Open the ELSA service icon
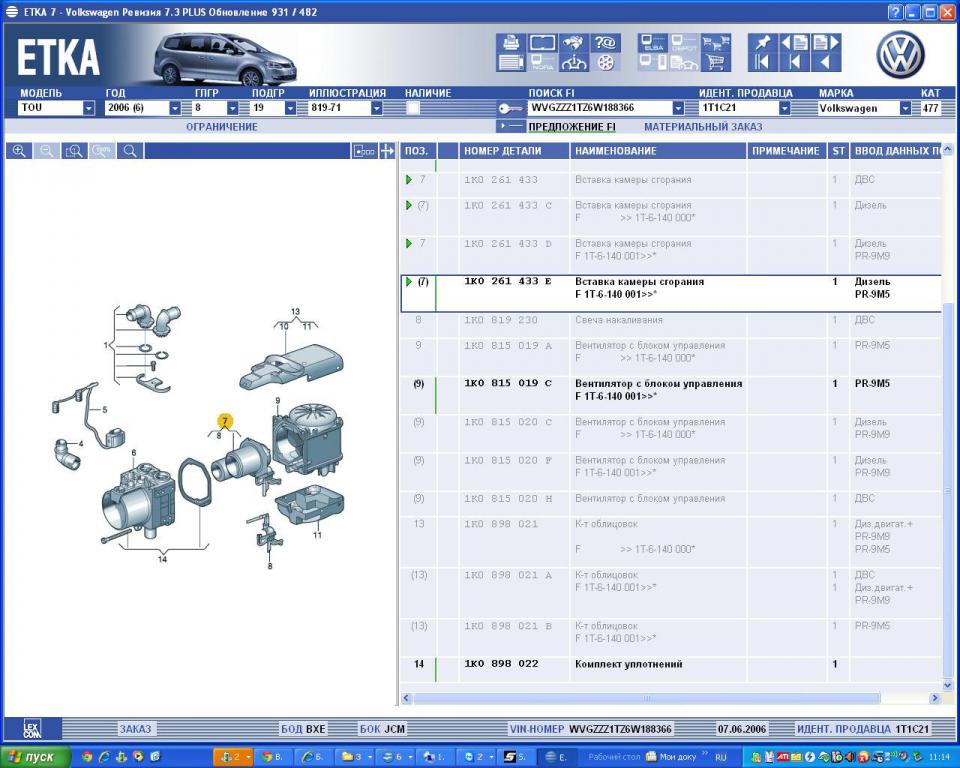Viewport: 960px width, 768px height. click(653, 42)
